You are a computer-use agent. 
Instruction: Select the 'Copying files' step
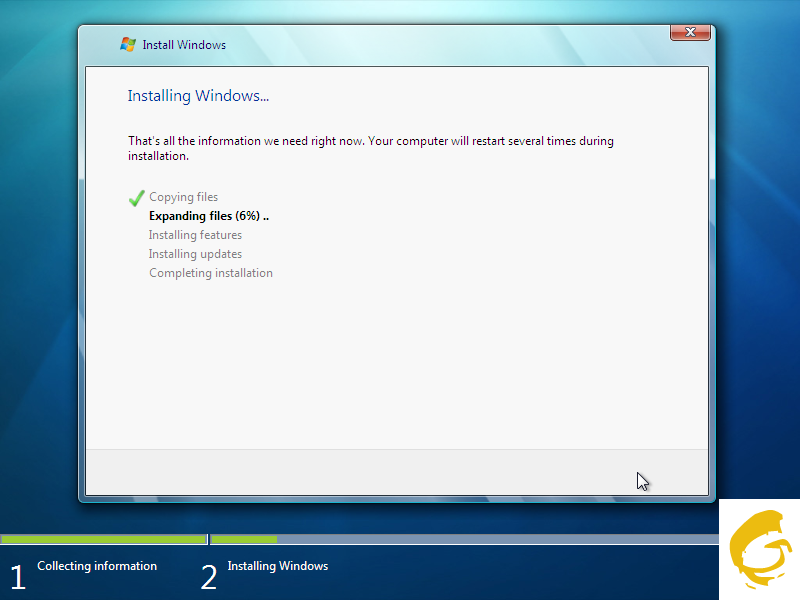point(183,198)
